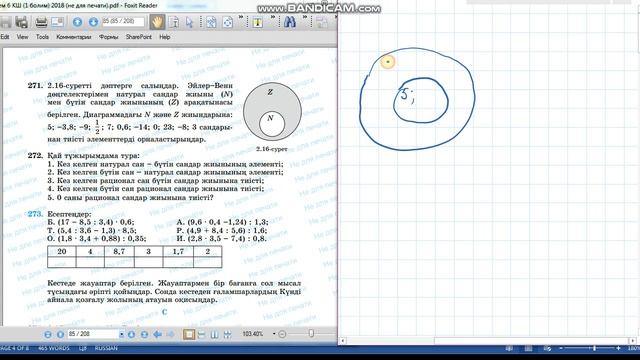Image resolution: width=640 pixels, height=360 pixels.
Task: Click bottom page field showing 85 / 208
Action: pos(93,334)
